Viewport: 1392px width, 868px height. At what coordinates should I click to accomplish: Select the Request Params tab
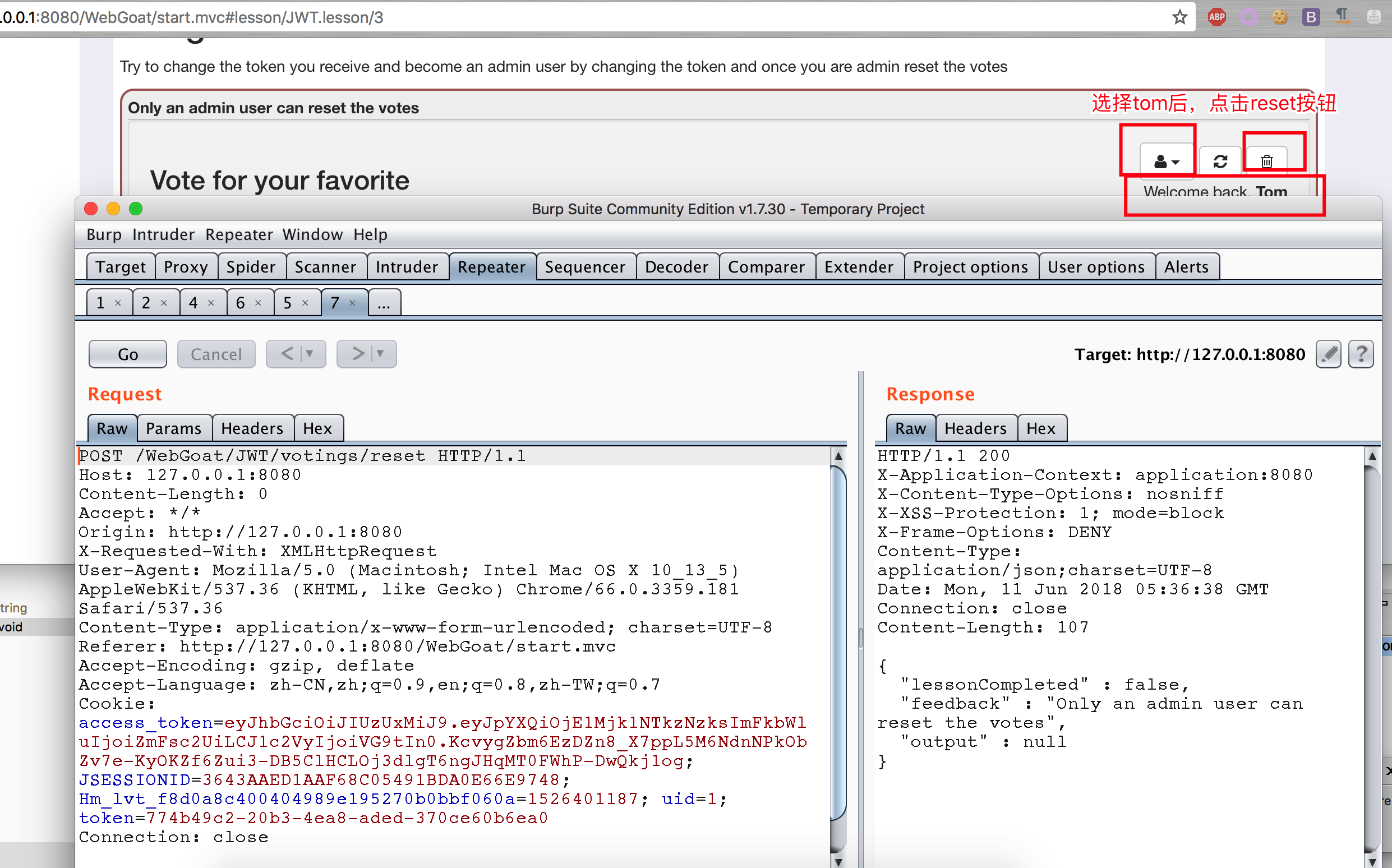click(x=174, y=428)
